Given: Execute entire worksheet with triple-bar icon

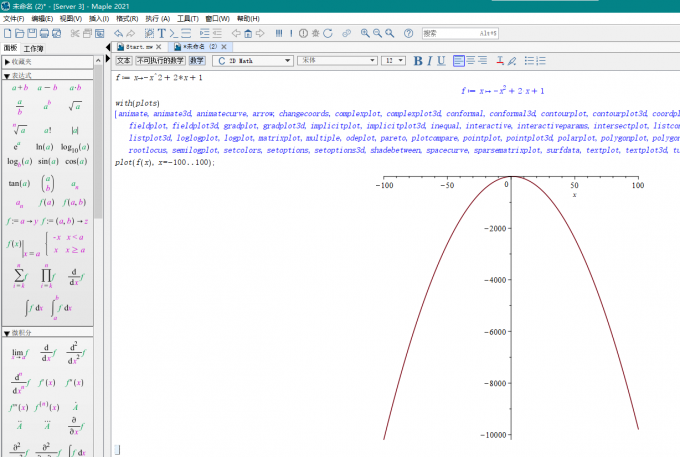Looking at the screenshot, I should point(279,33).
